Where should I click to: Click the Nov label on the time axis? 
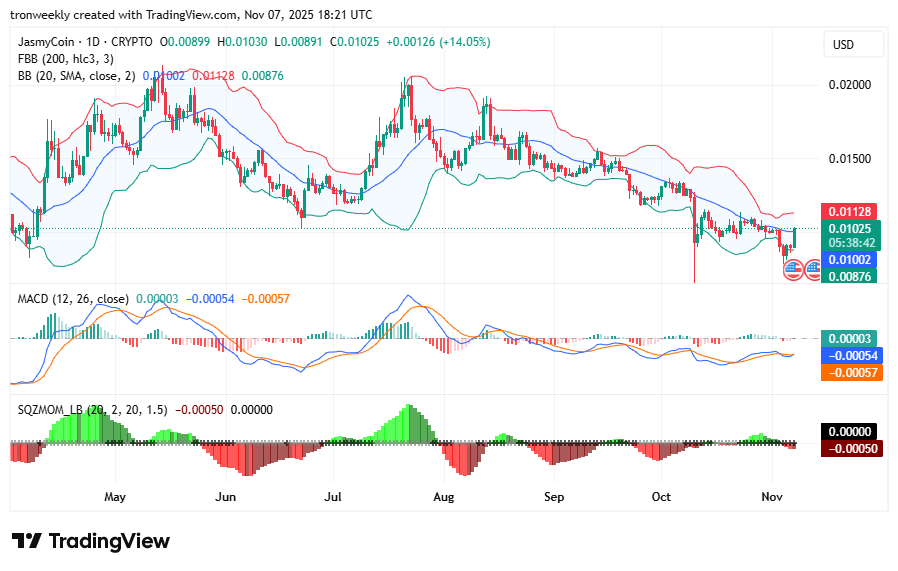[771, 496]
